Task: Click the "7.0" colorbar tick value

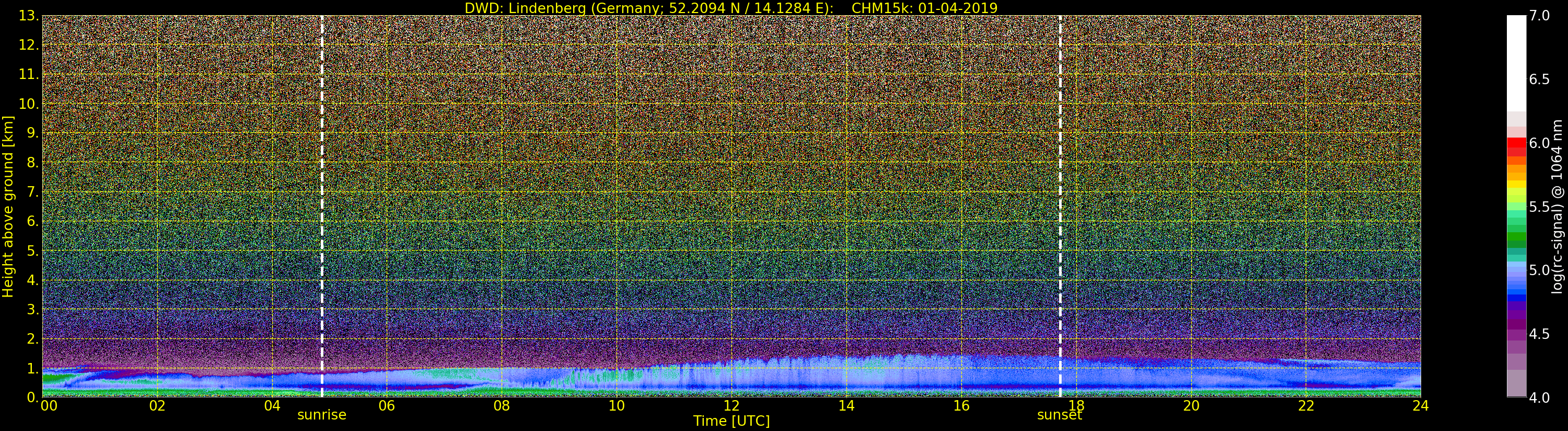Action: pos(1539,16)
